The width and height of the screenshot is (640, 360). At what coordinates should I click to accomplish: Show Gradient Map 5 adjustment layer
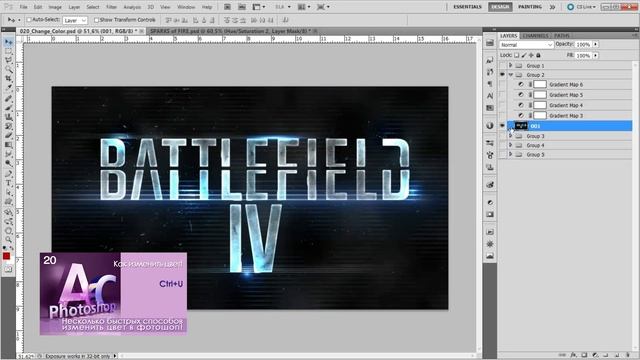coord(502,95)
